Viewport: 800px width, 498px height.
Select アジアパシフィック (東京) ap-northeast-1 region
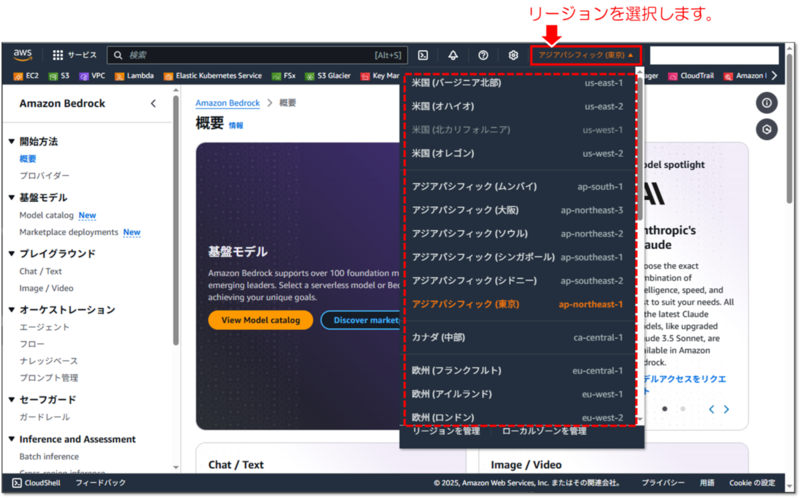click(517, 304)
